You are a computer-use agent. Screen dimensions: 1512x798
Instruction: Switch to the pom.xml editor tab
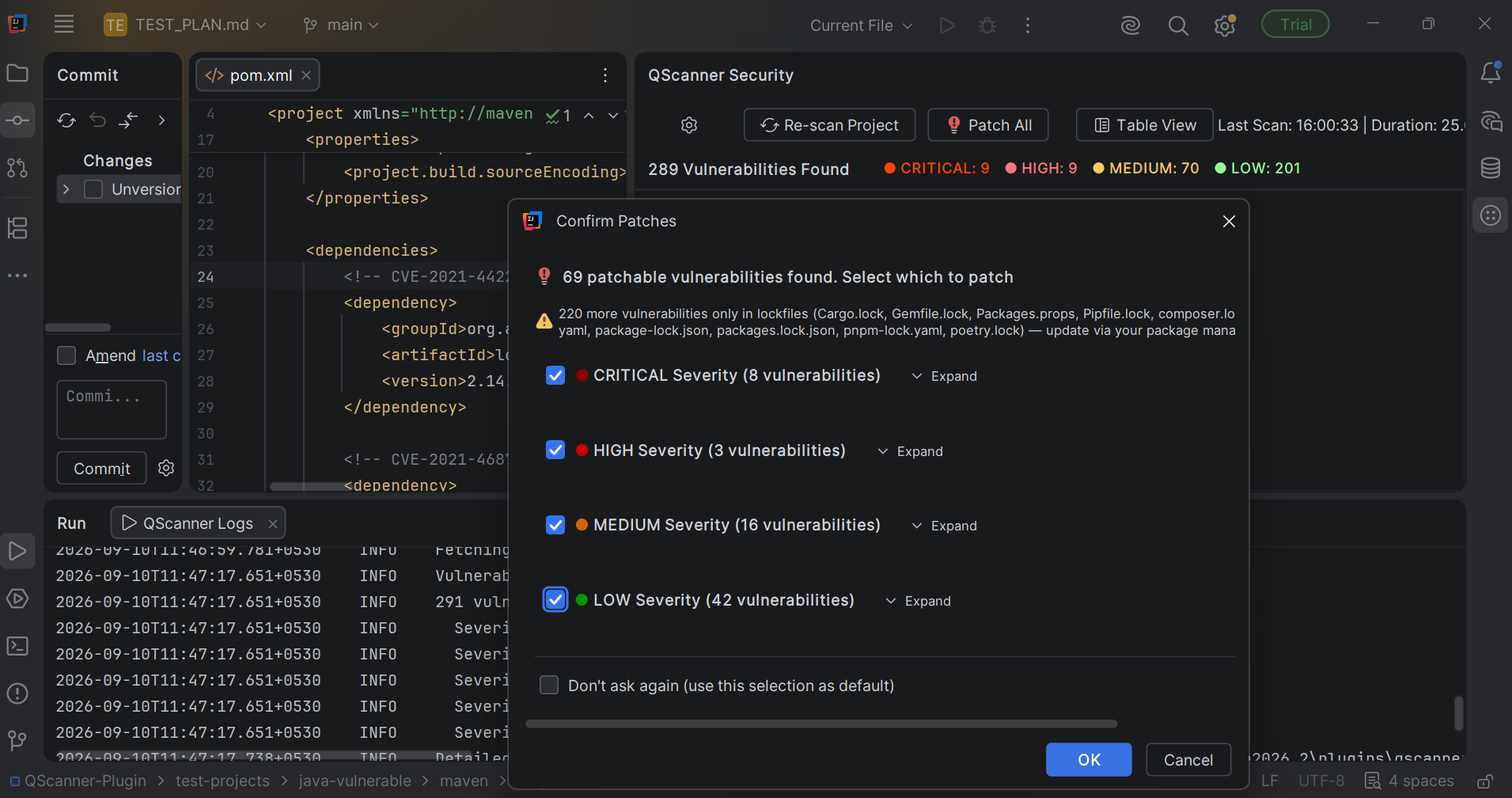257,75
